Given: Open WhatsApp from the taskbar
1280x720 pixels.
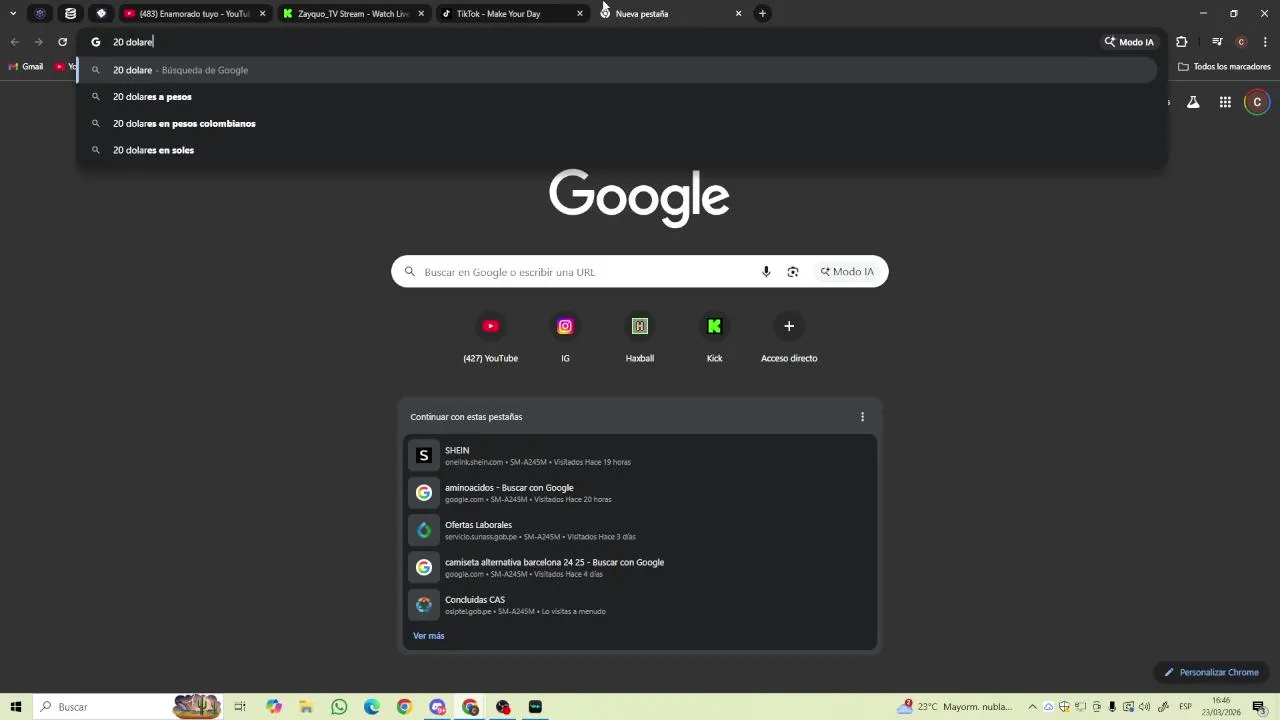Looking at the screenshot, I should [x=339, y=707].
